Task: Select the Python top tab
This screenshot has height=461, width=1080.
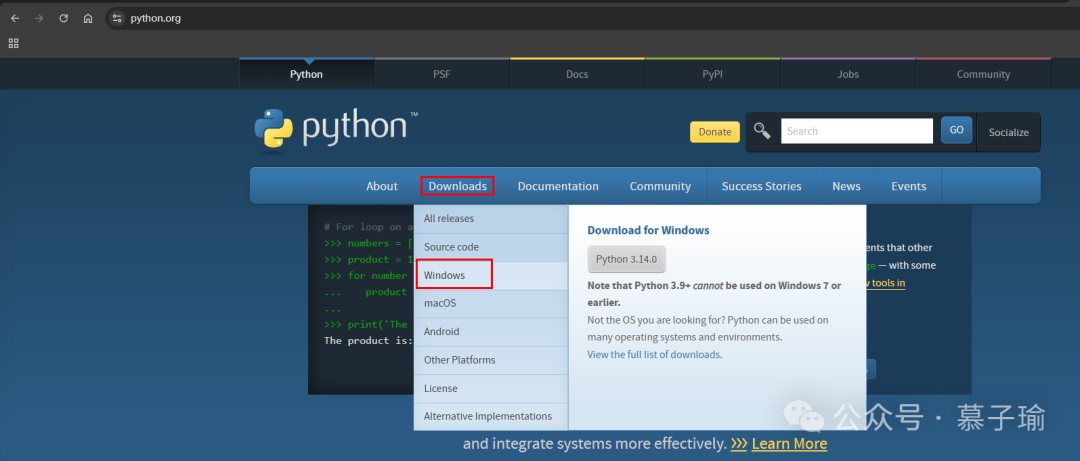Action: point(307,74)
